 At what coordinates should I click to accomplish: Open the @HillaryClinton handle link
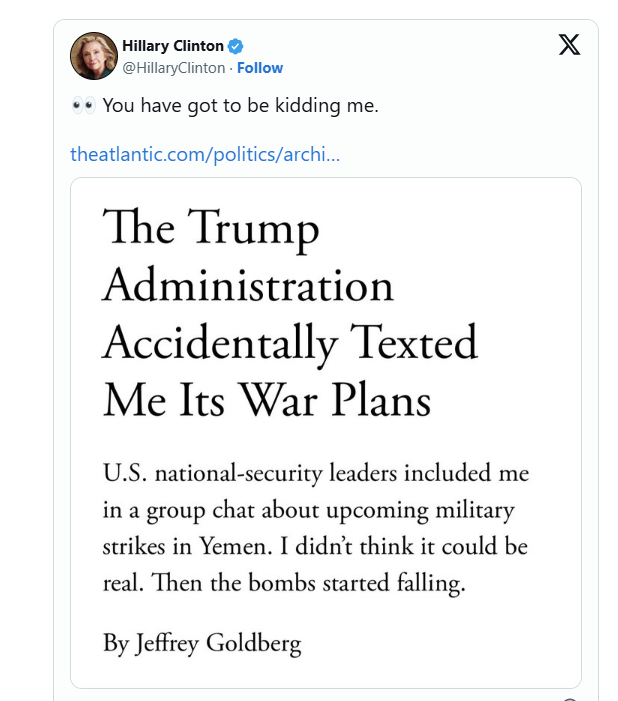[173, 68]
